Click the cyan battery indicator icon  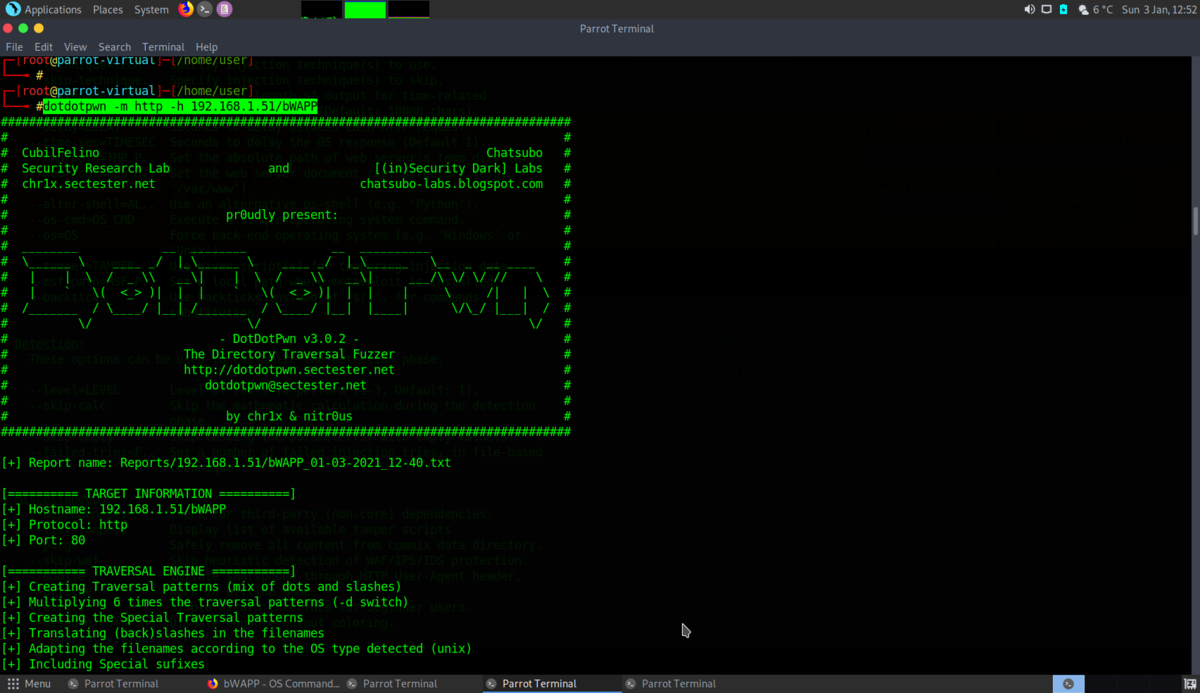pos(1063,10)
